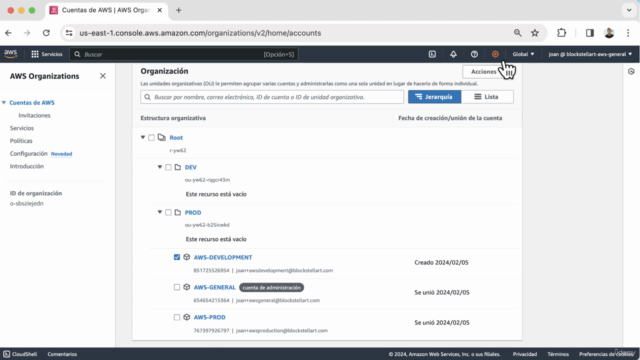Viewport: 640px width, 360px height.
Task: Collapse the PROD unit node
Action: [160, 212]
